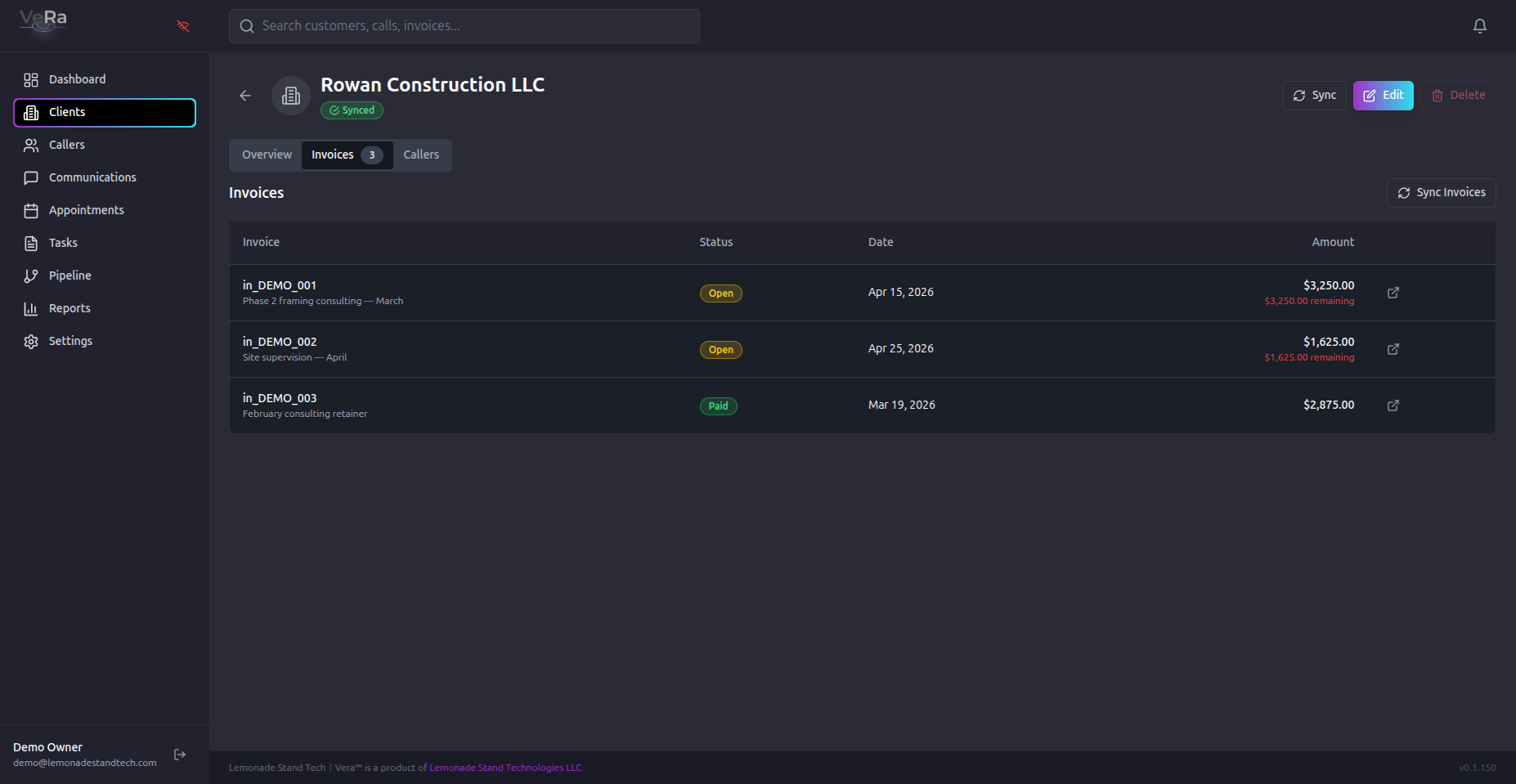Open the notifications bell
This screenshot has height=784, width=1516.
pyautogui.click(x=1480, y=26)
